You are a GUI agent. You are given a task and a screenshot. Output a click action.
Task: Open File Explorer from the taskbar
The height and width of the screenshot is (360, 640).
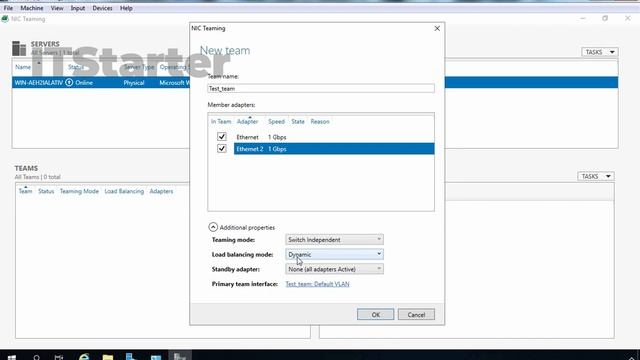pyautogui.click(x=108, y=357)
